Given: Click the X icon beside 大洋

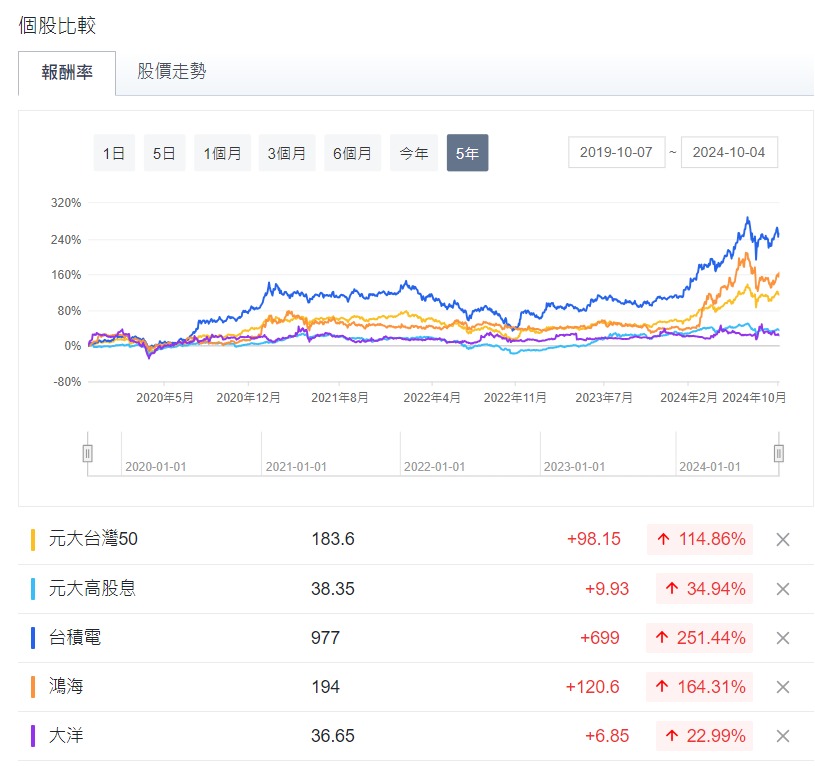Looking at the screenshot, I should [x=783, y=736].
